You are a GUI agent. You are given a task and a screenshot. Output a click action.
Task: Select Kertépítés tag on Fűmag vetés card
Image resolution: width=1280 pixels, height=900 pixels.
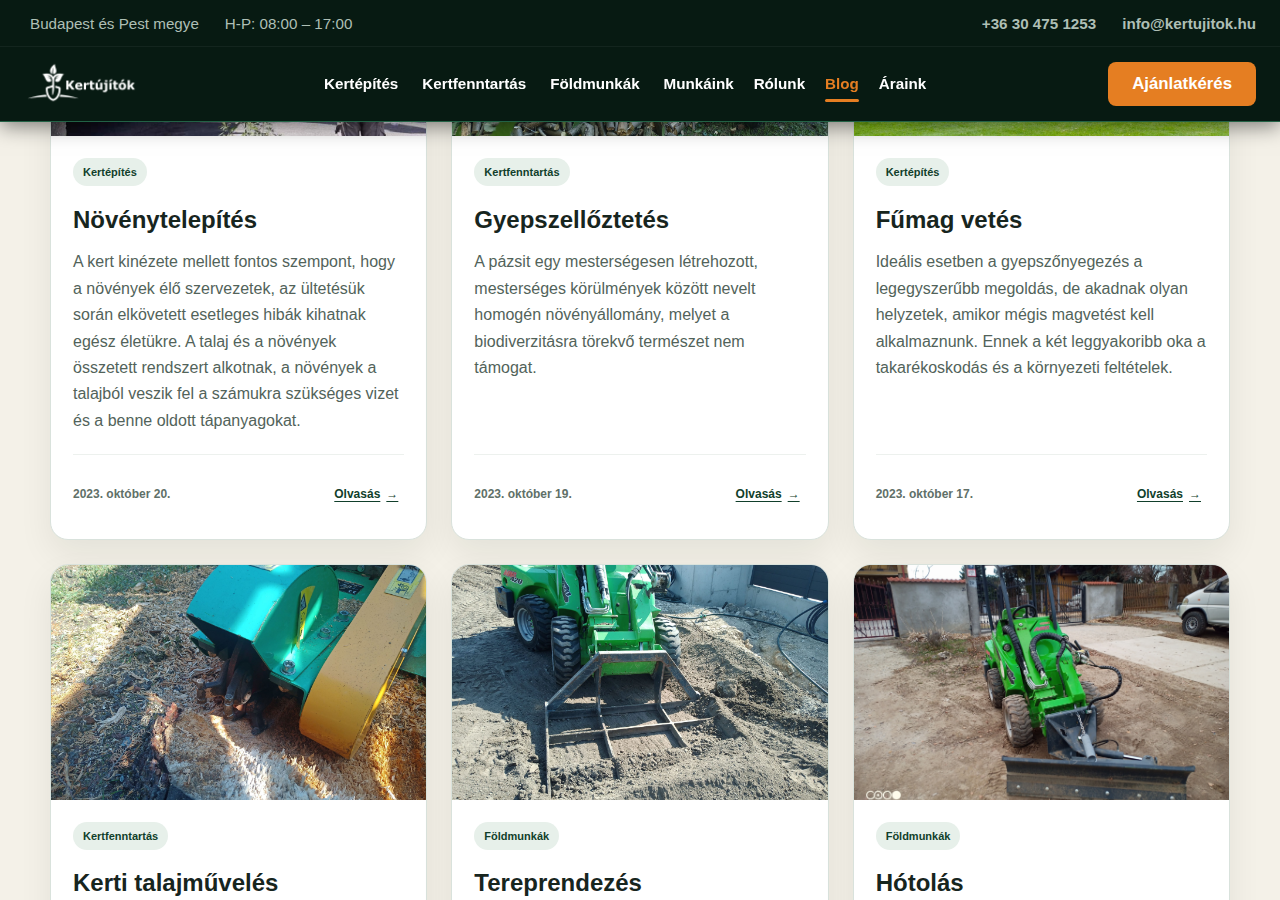tap(912, 172)
